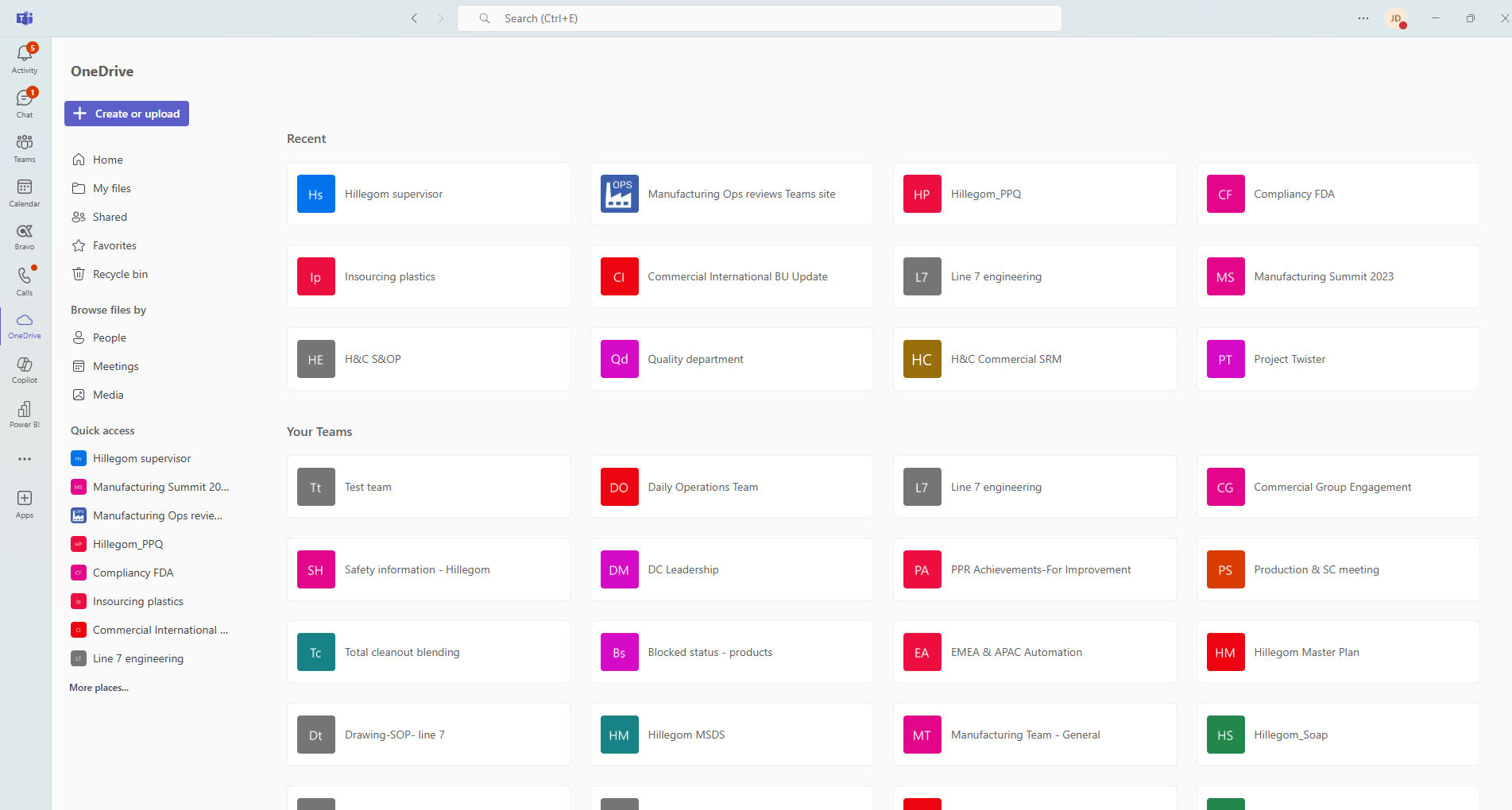1512x810 pixels.
Task: Click the More places... link
Action: tap(99, 688)
